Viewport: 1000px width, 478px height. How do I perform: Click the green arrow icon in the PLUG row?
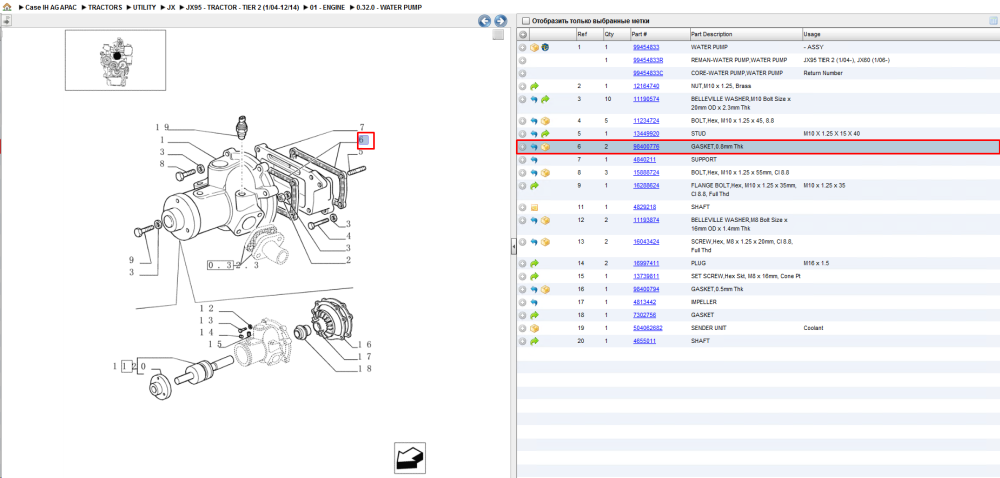tap(534, 263)
